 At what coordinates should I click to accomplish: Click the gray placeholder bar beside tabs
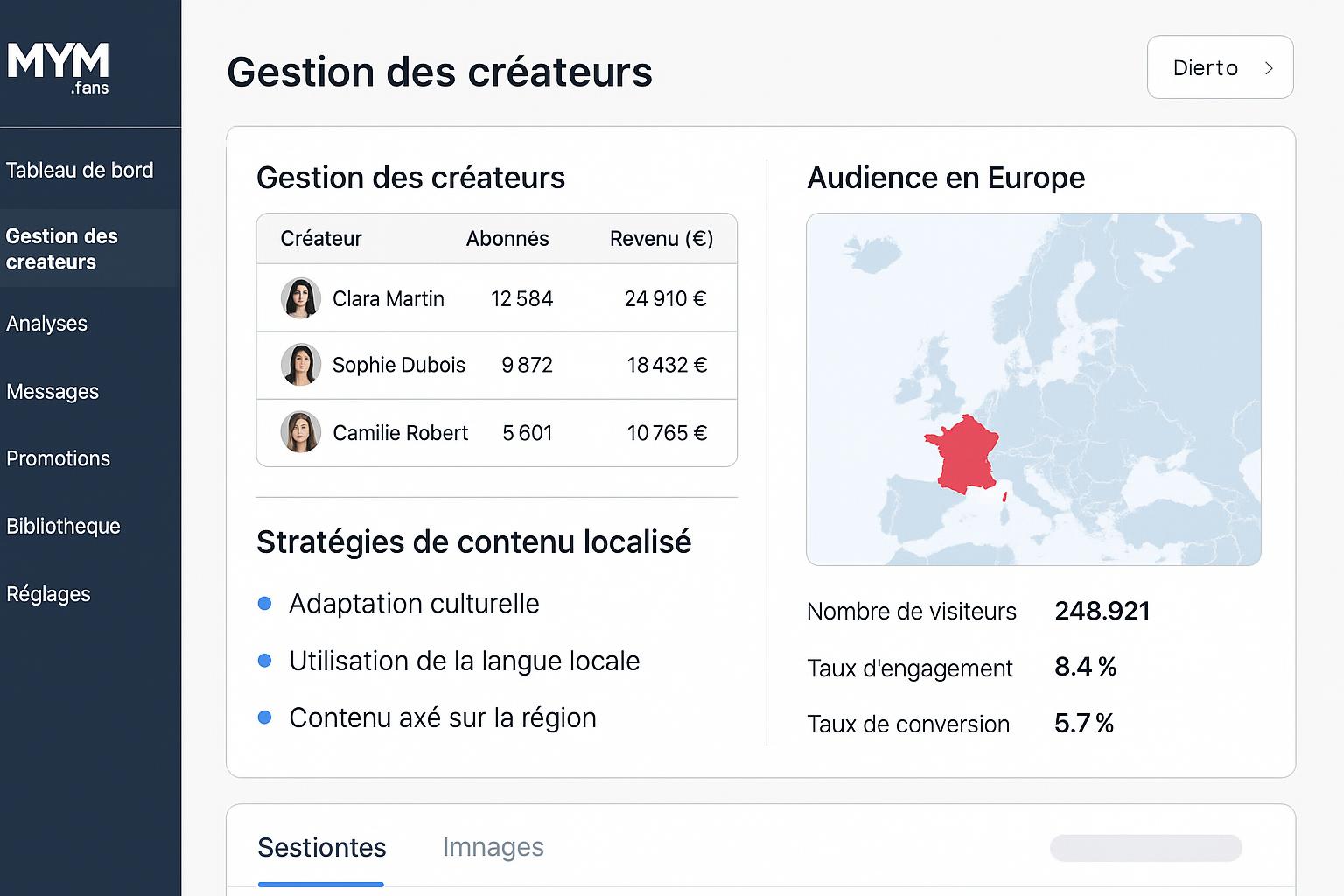point(1145,848)
